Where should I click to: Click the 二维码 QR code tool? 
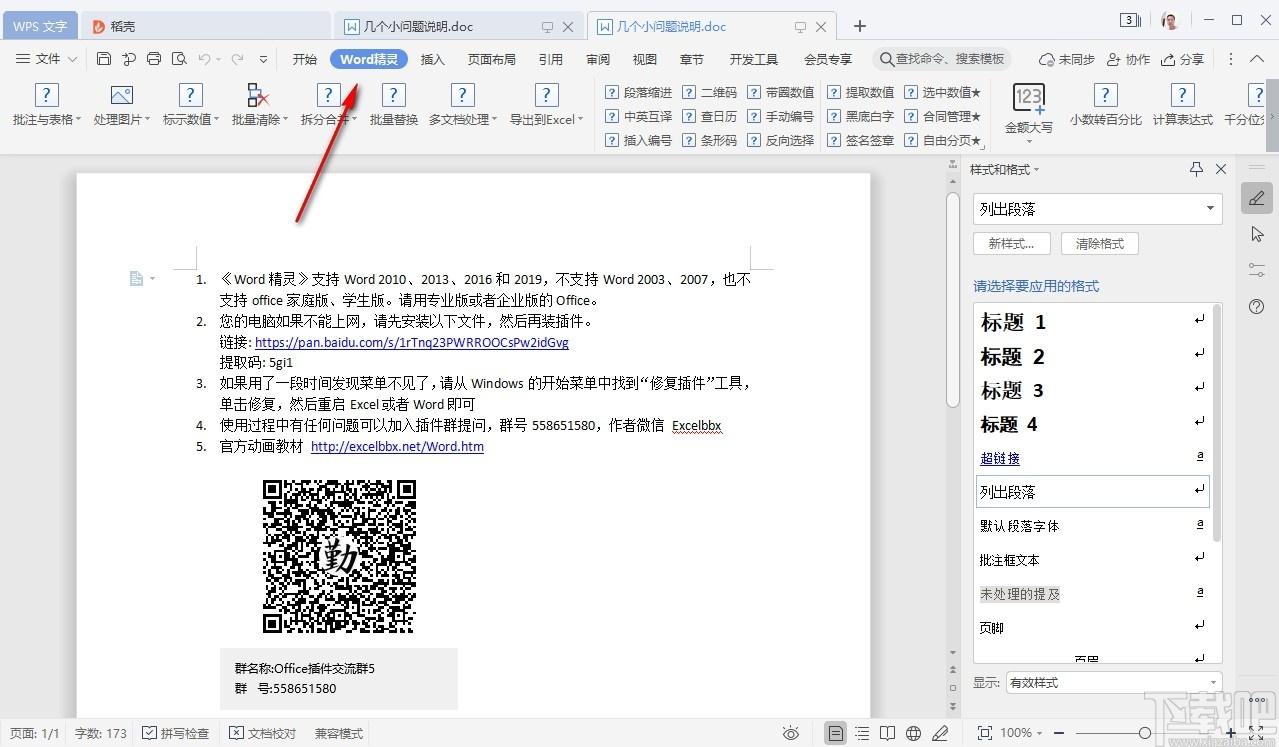coord(709,92)
